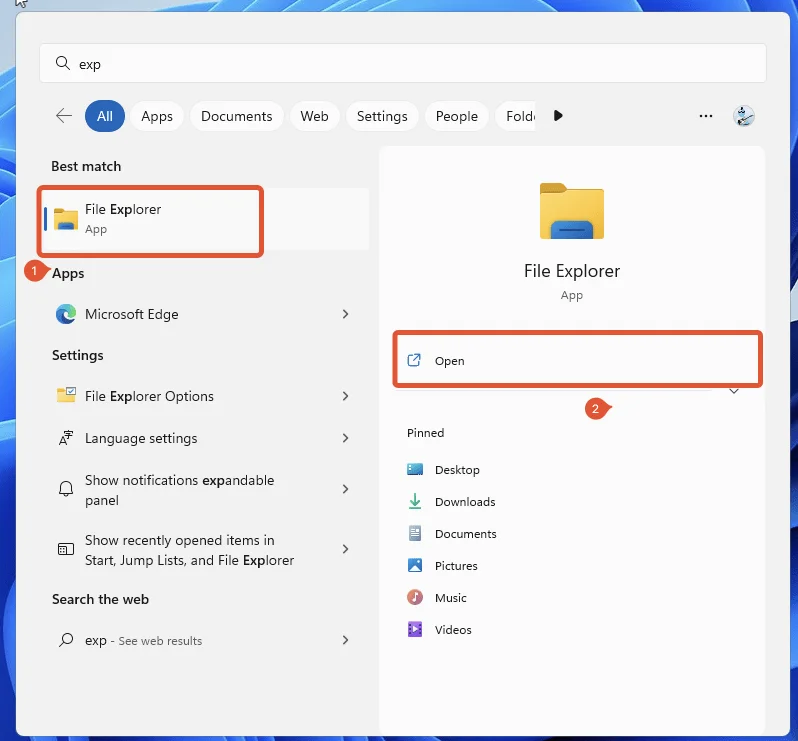Show more filters with the right arrow
This screenshot has width=798, height=741.
pyautogui.click(x=558, y=116)
